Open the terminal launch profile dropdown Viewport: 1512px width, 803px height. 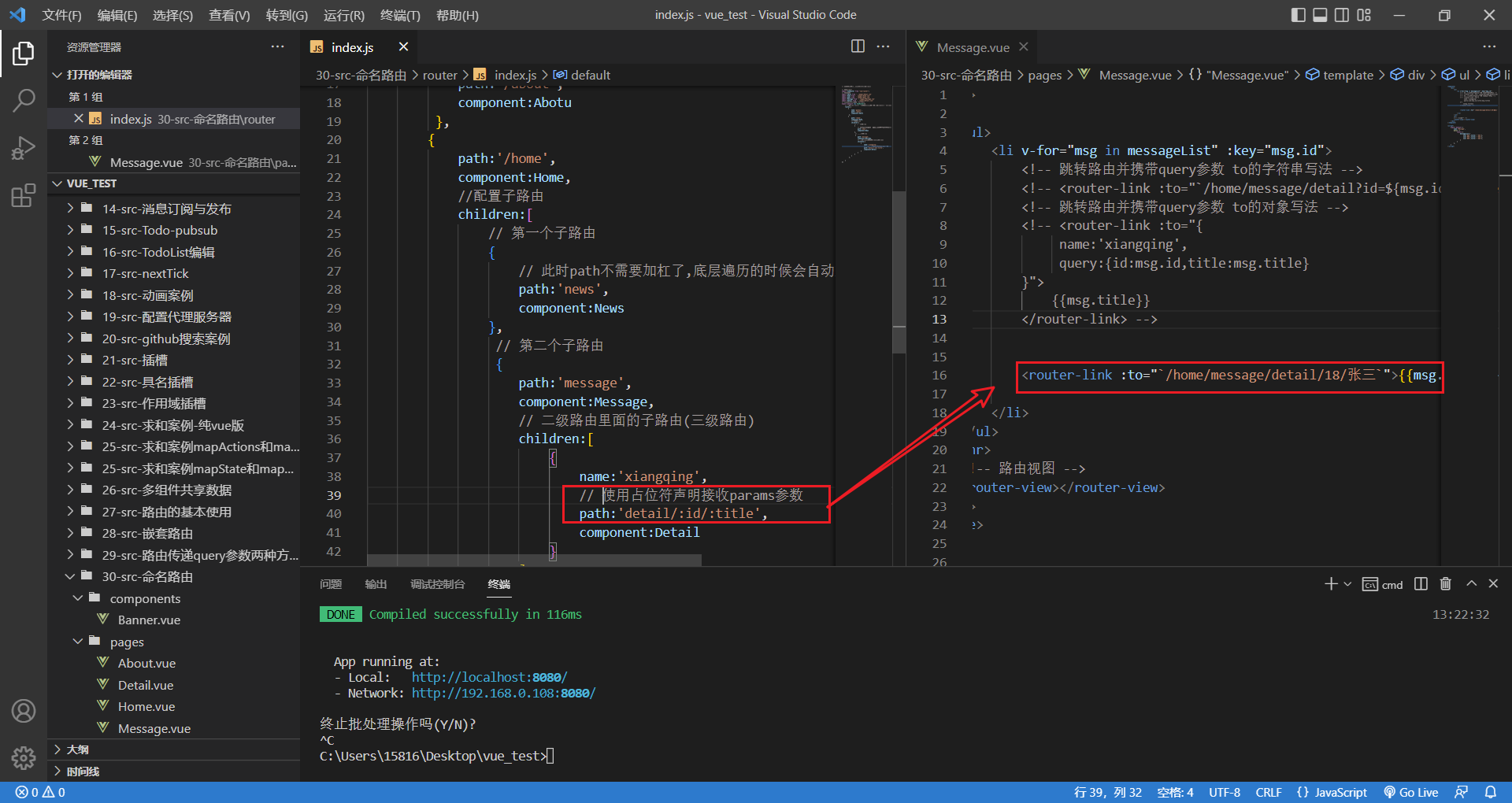[x=1347, y=584]
